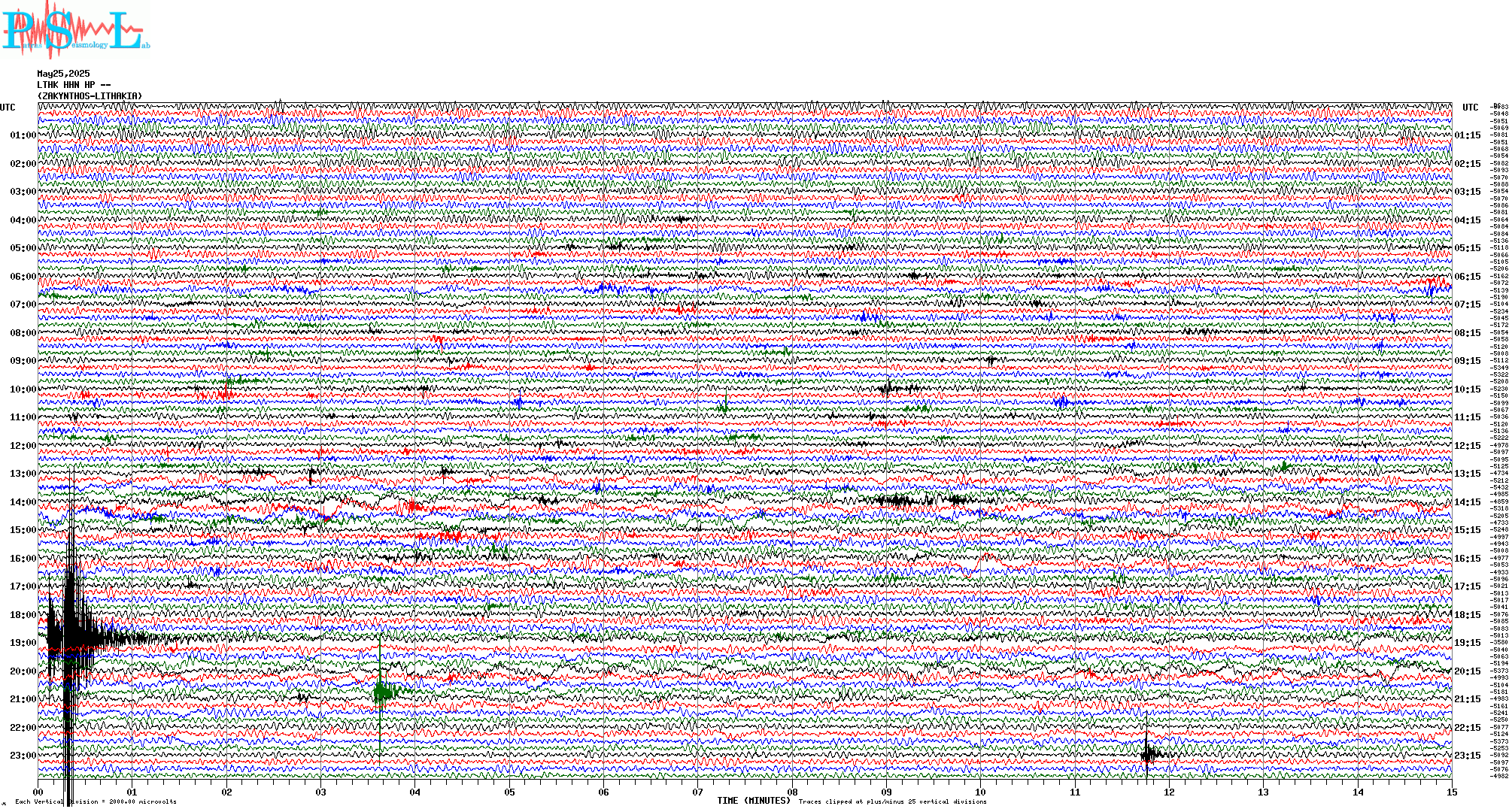
Task: Click the 03:00 hour label on left axis
Action: point(23,192)
